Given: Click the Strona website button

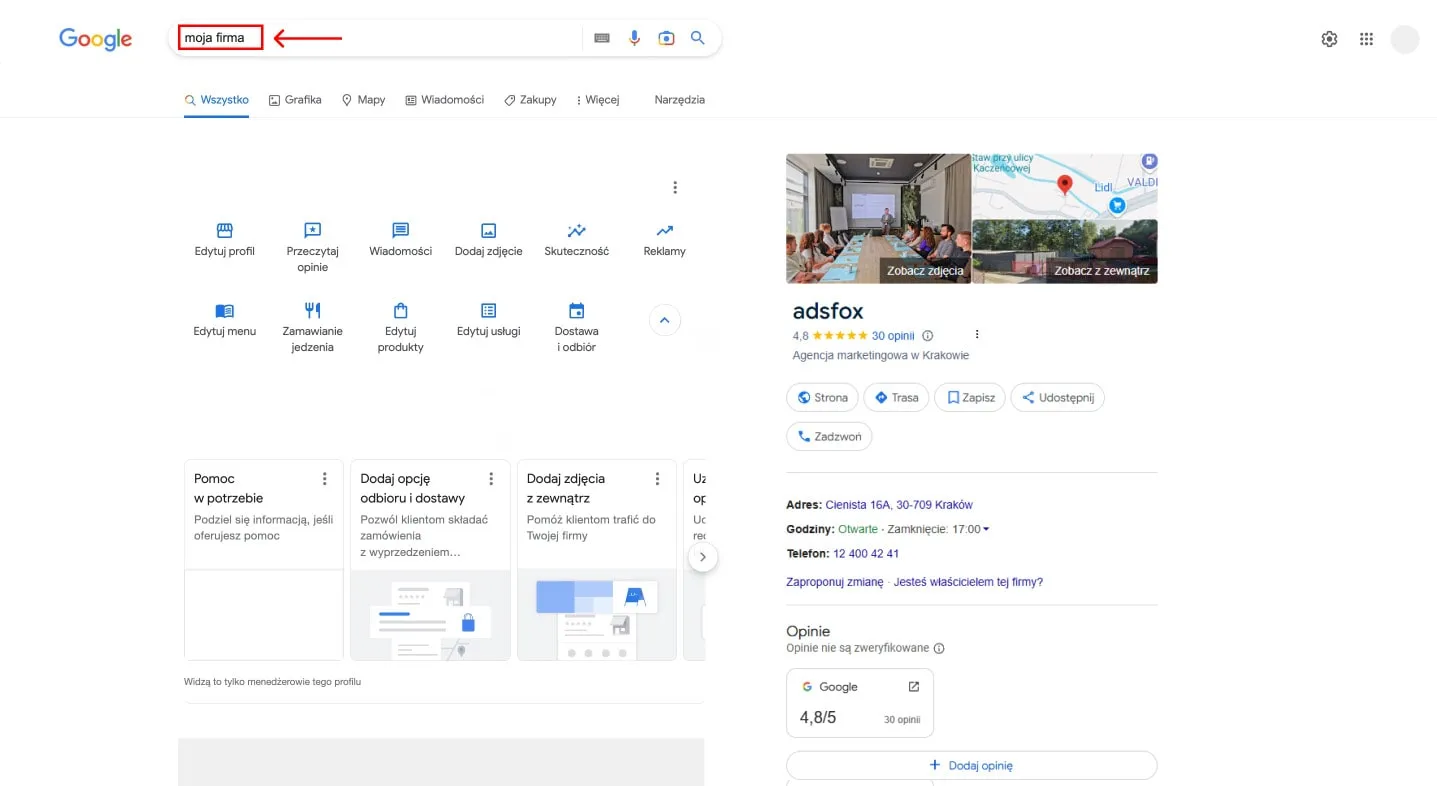Looking at the screenshot, I should pos(822,398).
